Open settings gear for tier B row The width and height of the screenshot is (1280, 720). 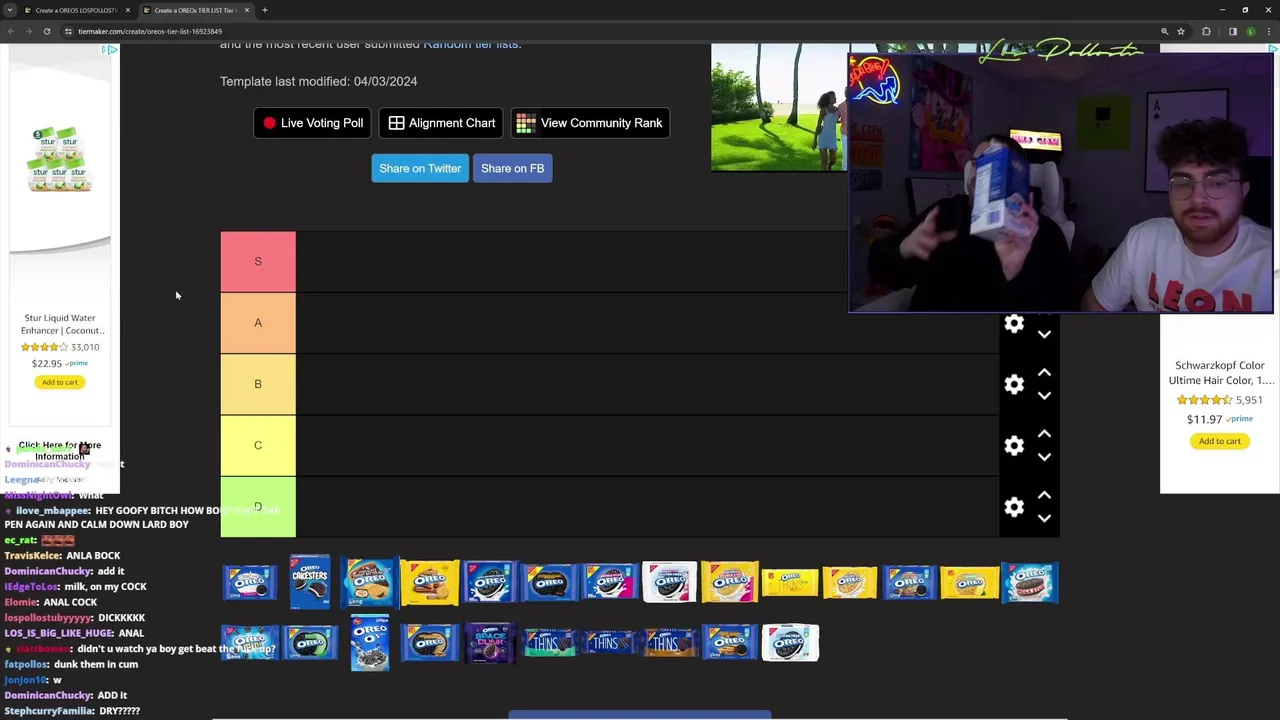click(x=1014, y=385)
